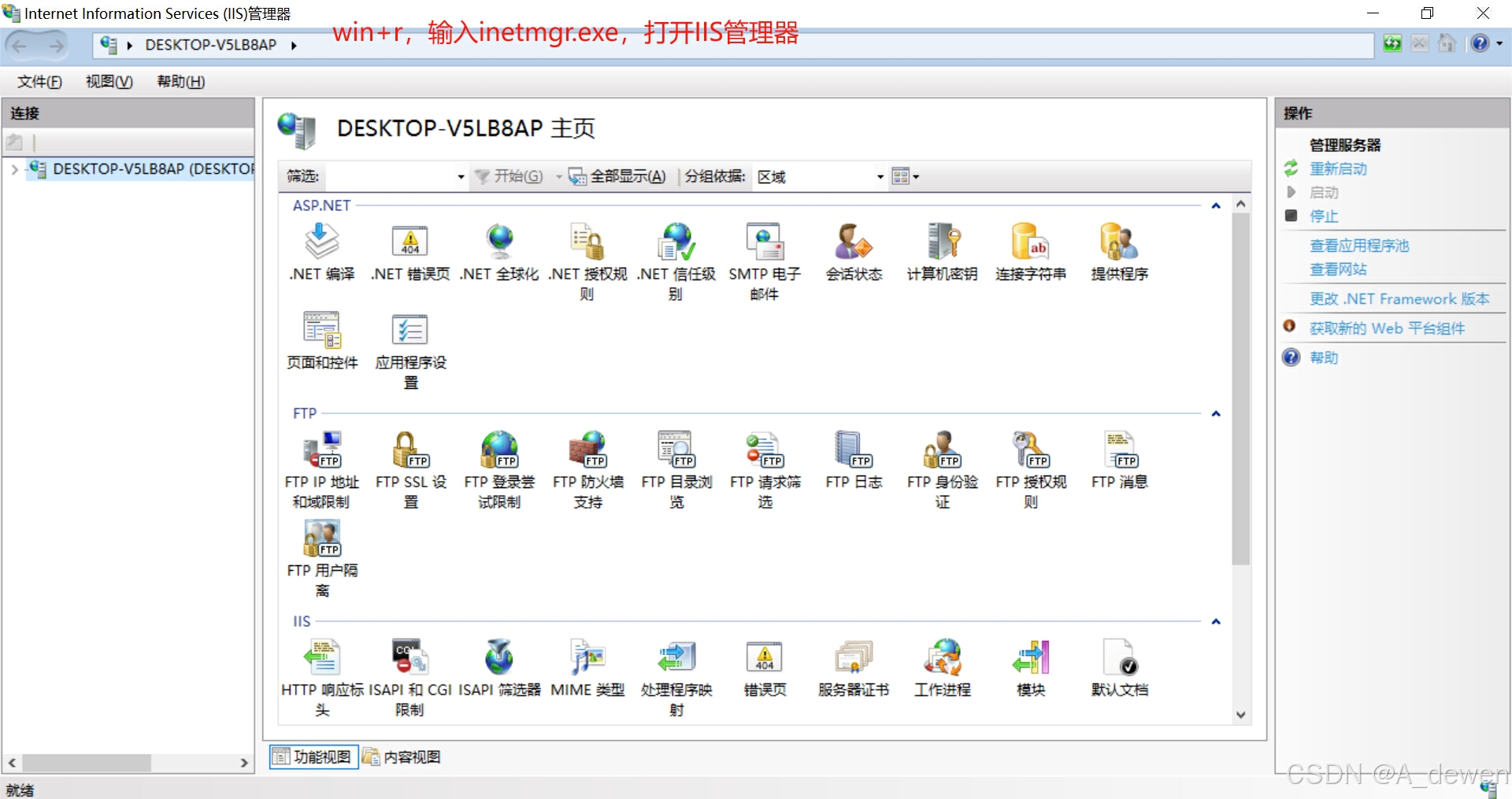Open the SMTP 电子邮件 feature
Image resolution: width=1512 pixels, height=799 pixels.
click(x=765, y=261)
